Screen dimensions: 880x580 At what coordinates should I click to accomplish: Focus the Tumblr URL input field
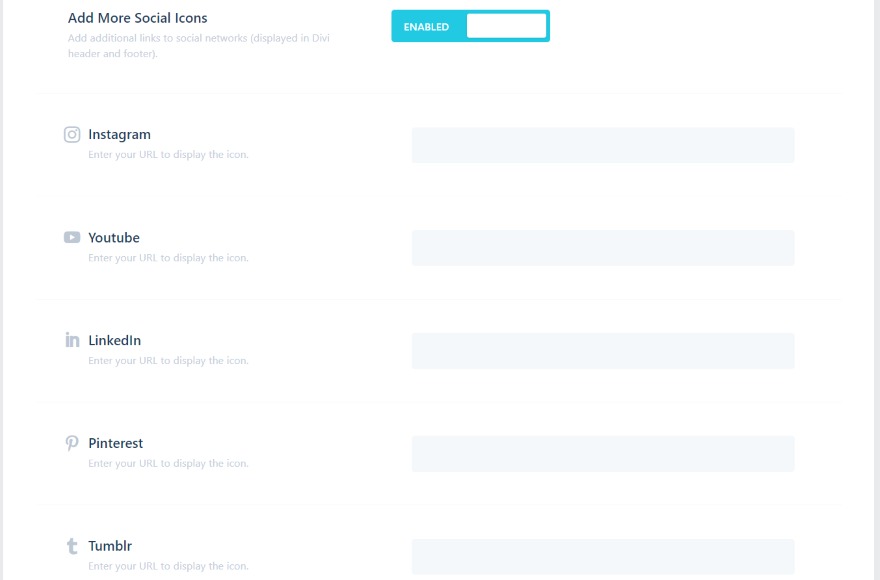603,556
